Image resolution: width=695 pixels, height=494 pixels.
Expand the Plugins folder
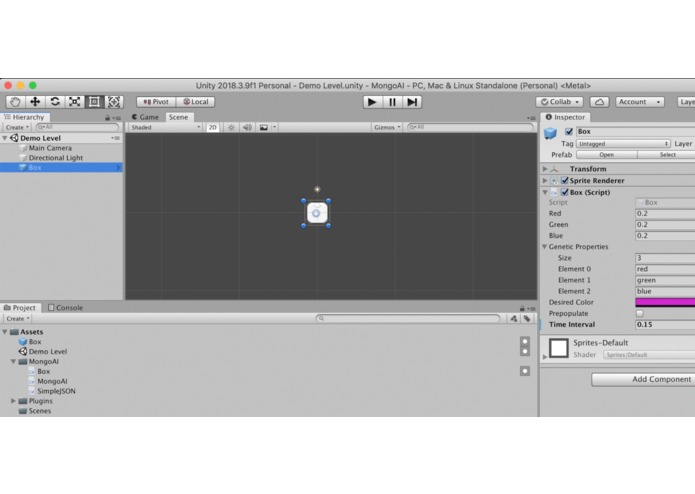(x=13, y=401)
